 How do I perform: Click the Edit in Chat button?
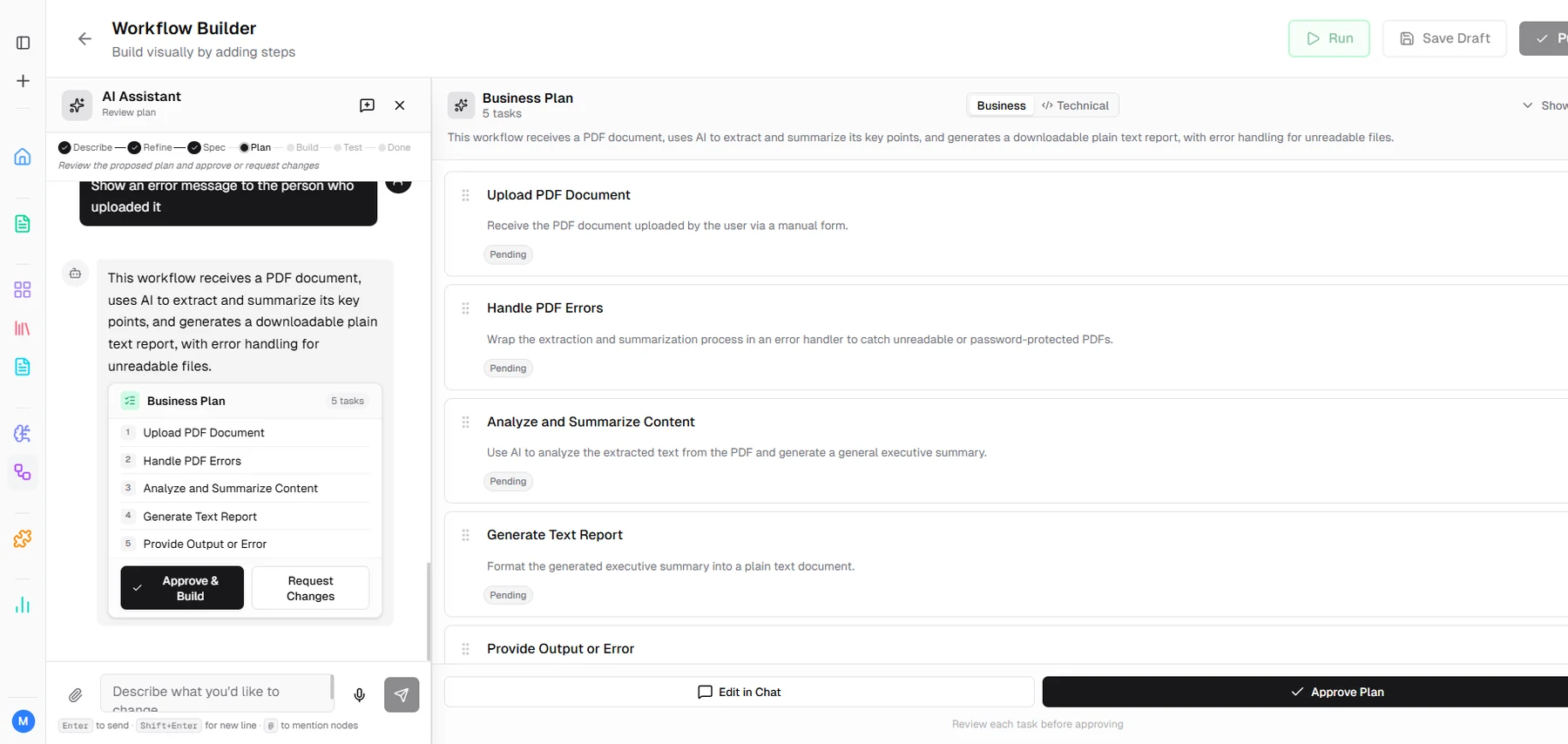[739, 692]
